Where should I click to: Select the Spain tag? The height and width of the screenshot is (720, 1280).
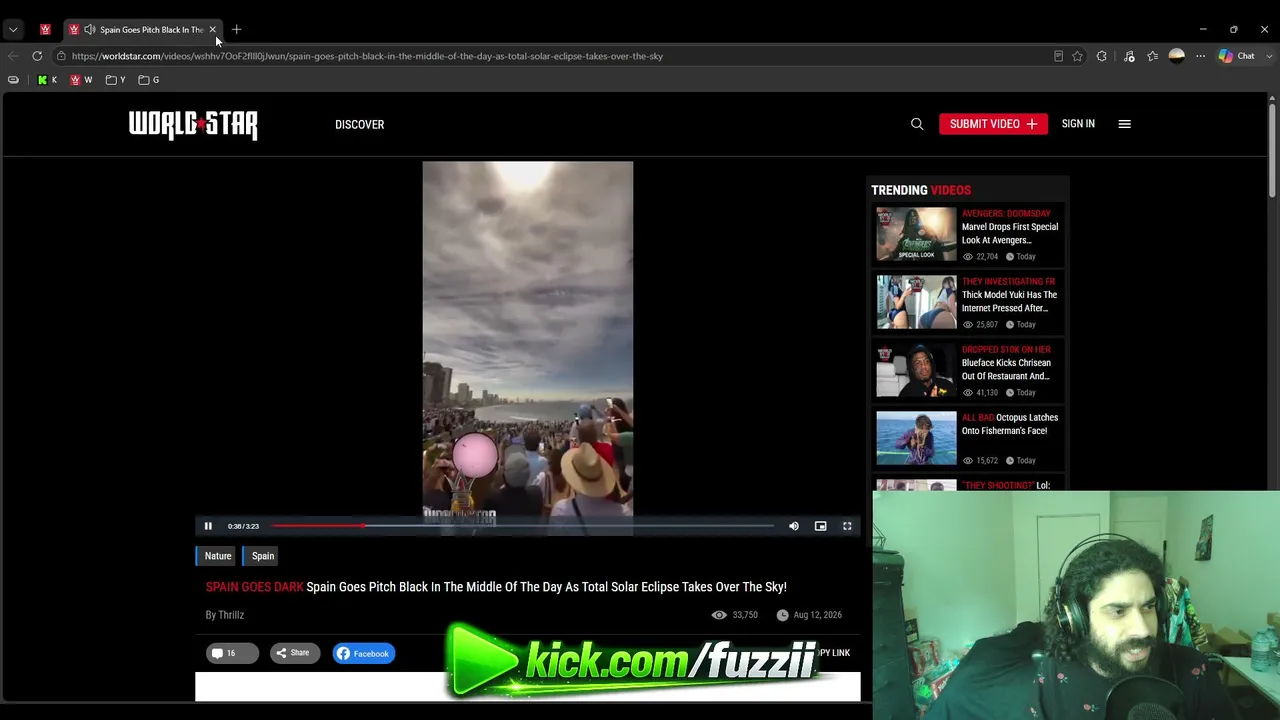tap(262, 556)
